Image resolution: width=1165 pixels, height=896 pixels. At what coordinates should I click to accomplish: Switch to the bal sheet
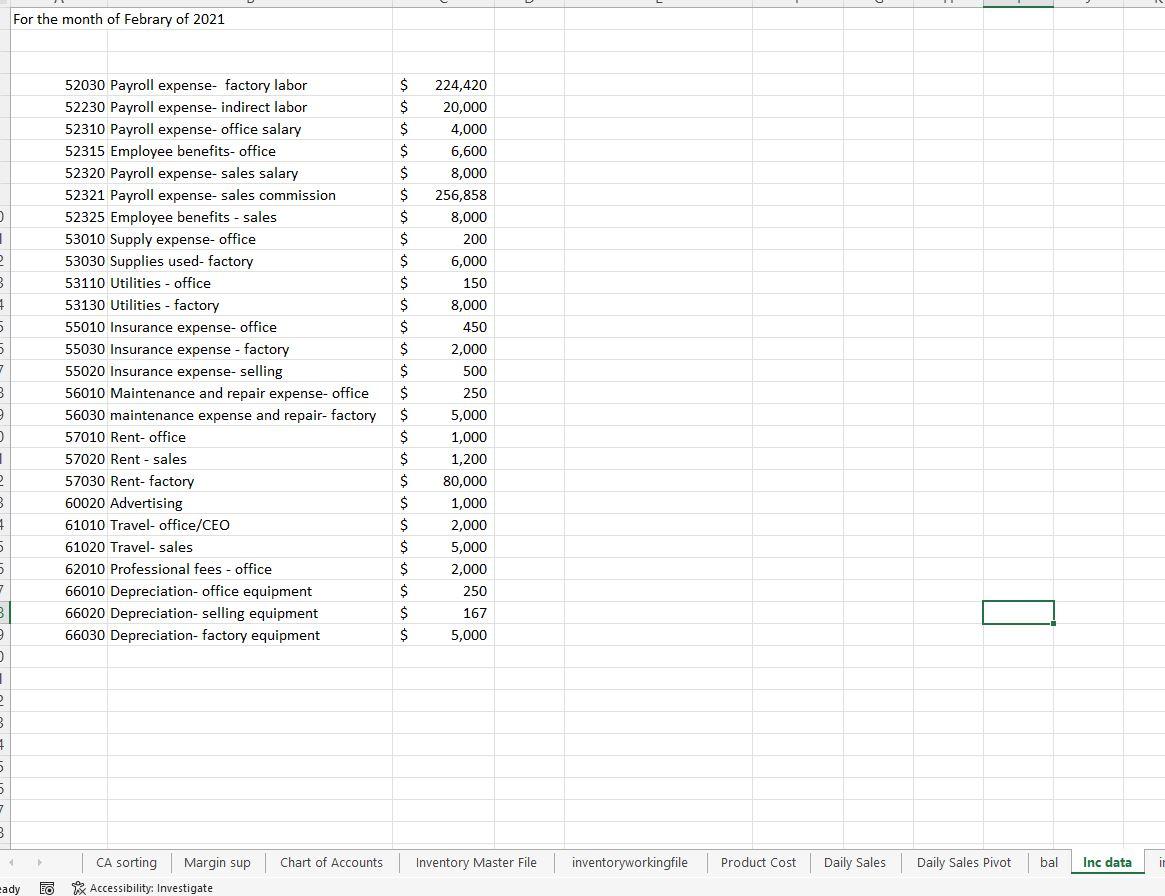pyautogui.click(x=1048, y=862)
